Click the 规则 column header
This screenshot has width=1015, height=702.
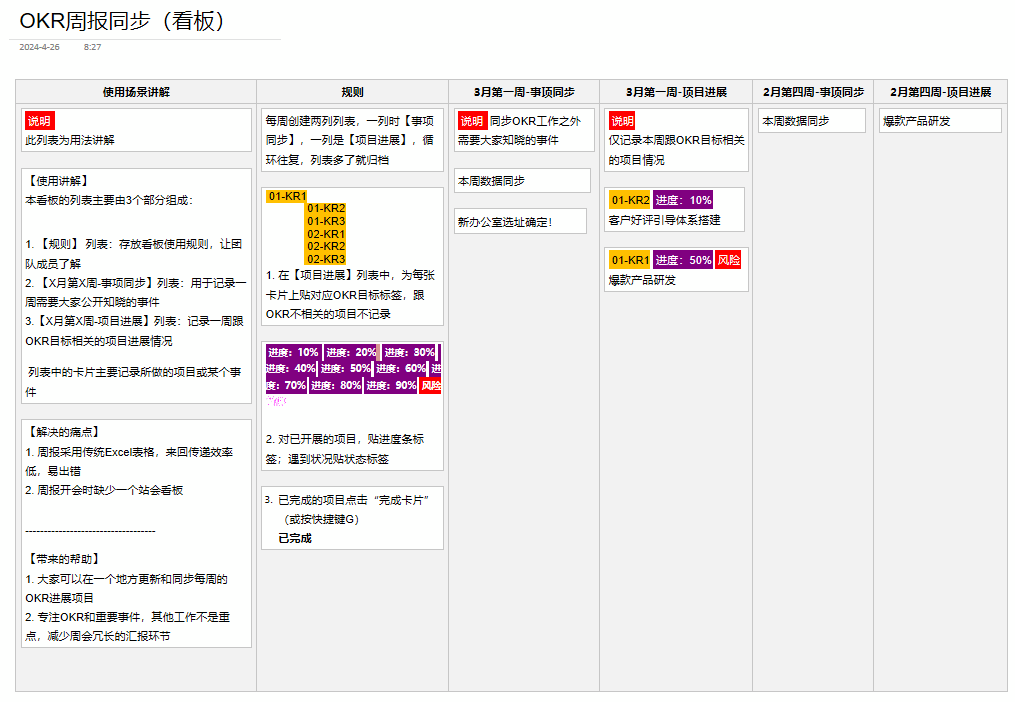click(x=352, y=92)
